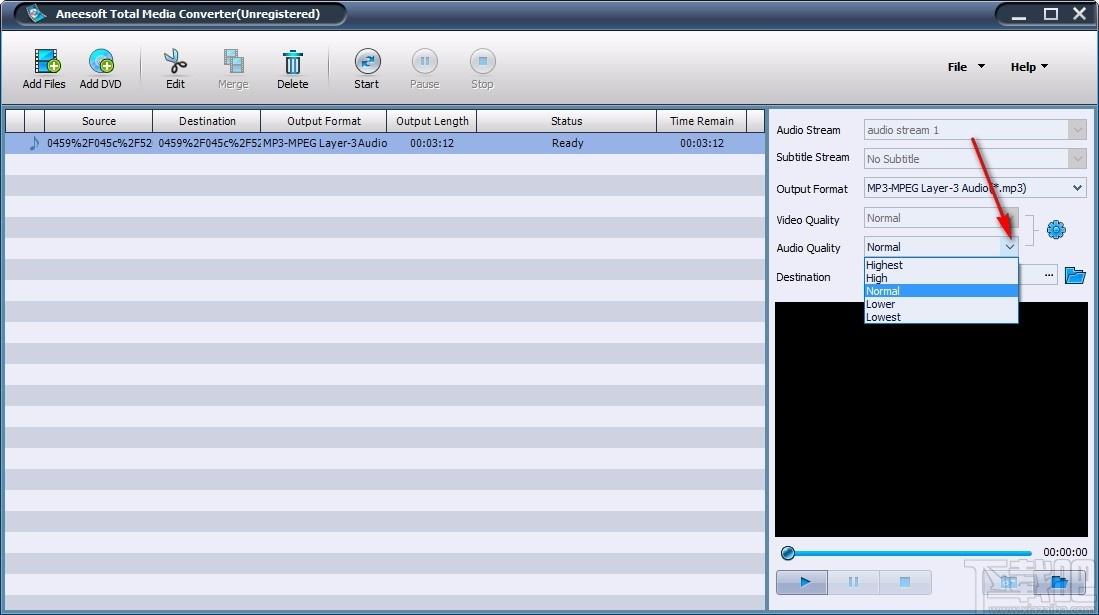Select Highest audio quality option
Image resolution: width=1099 pixels, height=615 pixels.
point(941,265)
